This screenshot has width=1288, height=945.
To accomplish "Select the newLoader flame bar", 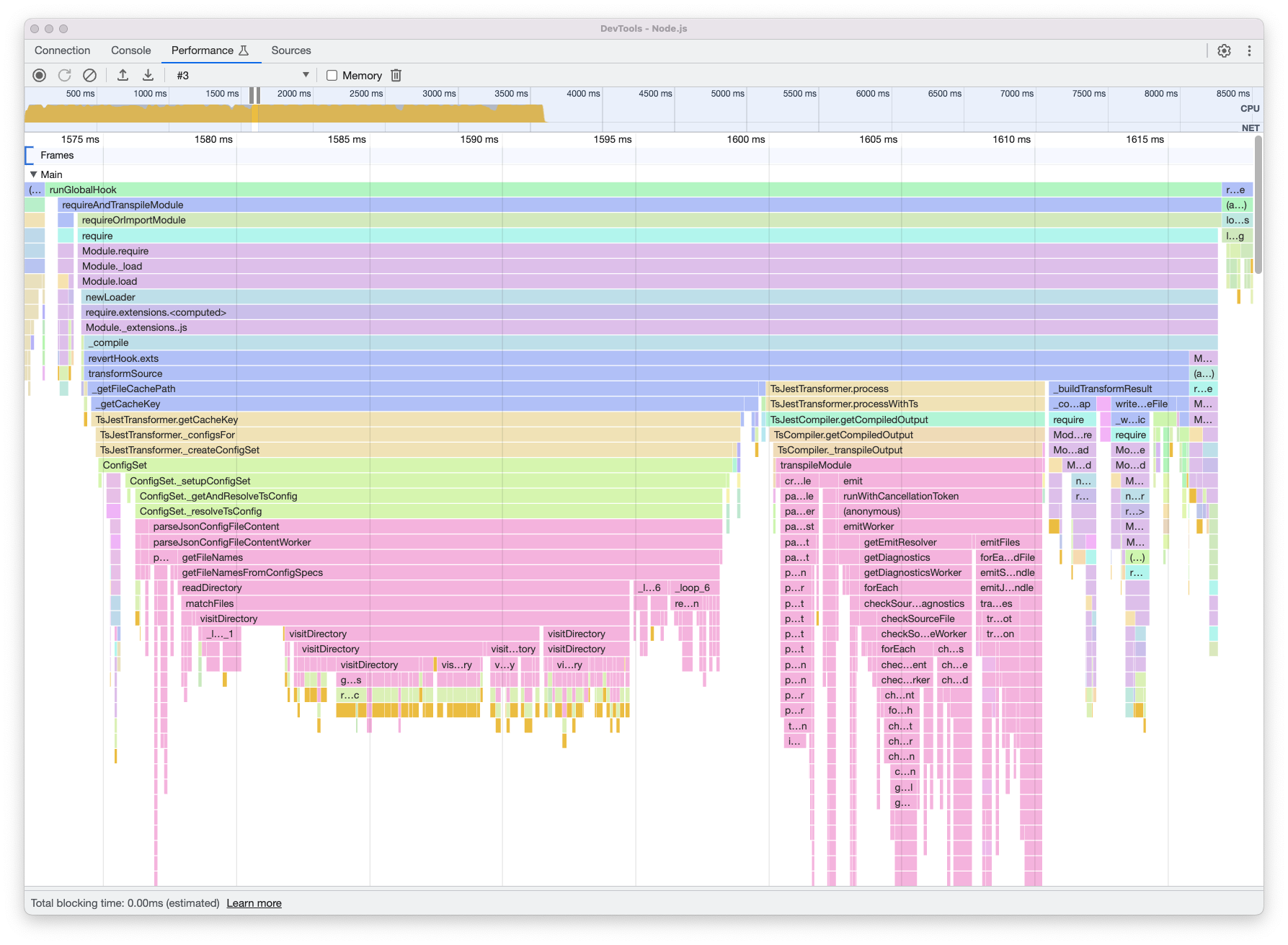I will [649, 297].
